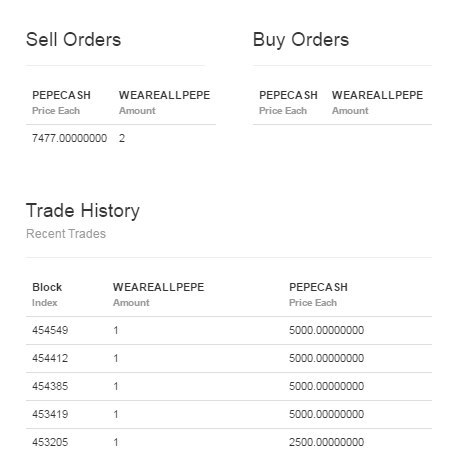Click the 2500.00000000 trade price
The image size is (467, 471).
click(x=326, y=442)
